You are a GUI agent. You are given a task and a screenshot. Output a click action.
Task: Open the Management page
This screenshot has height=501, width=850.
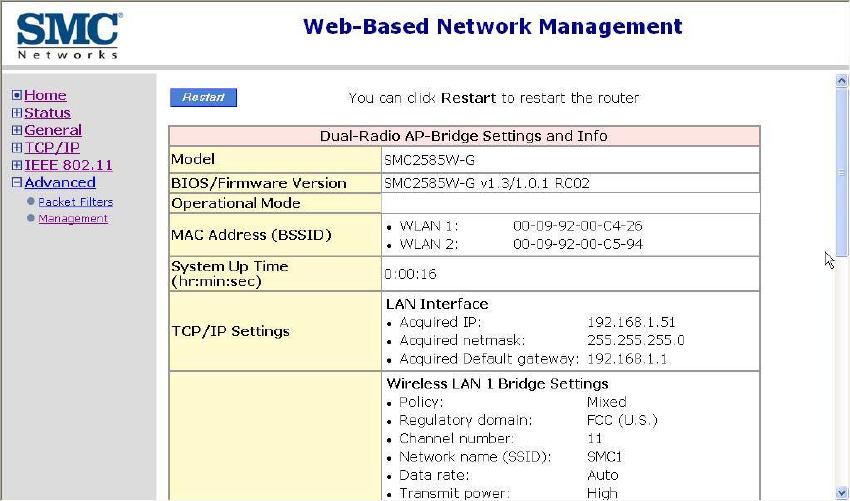tap(73, 219)
